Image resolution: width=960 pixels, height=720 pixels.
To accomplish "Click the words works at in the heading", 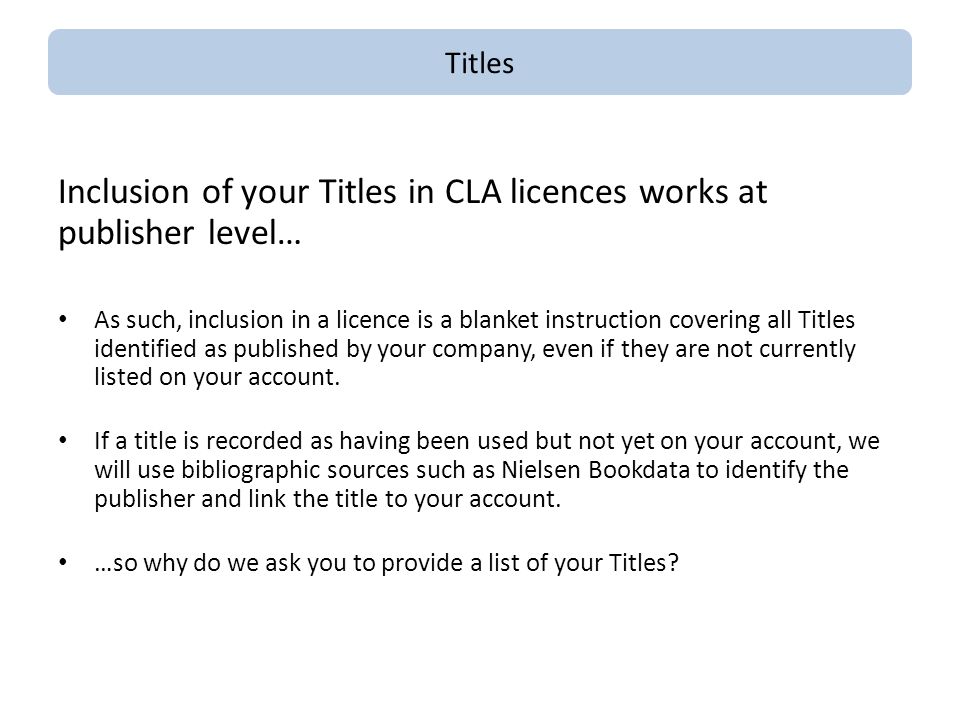I will coord(703,192).
